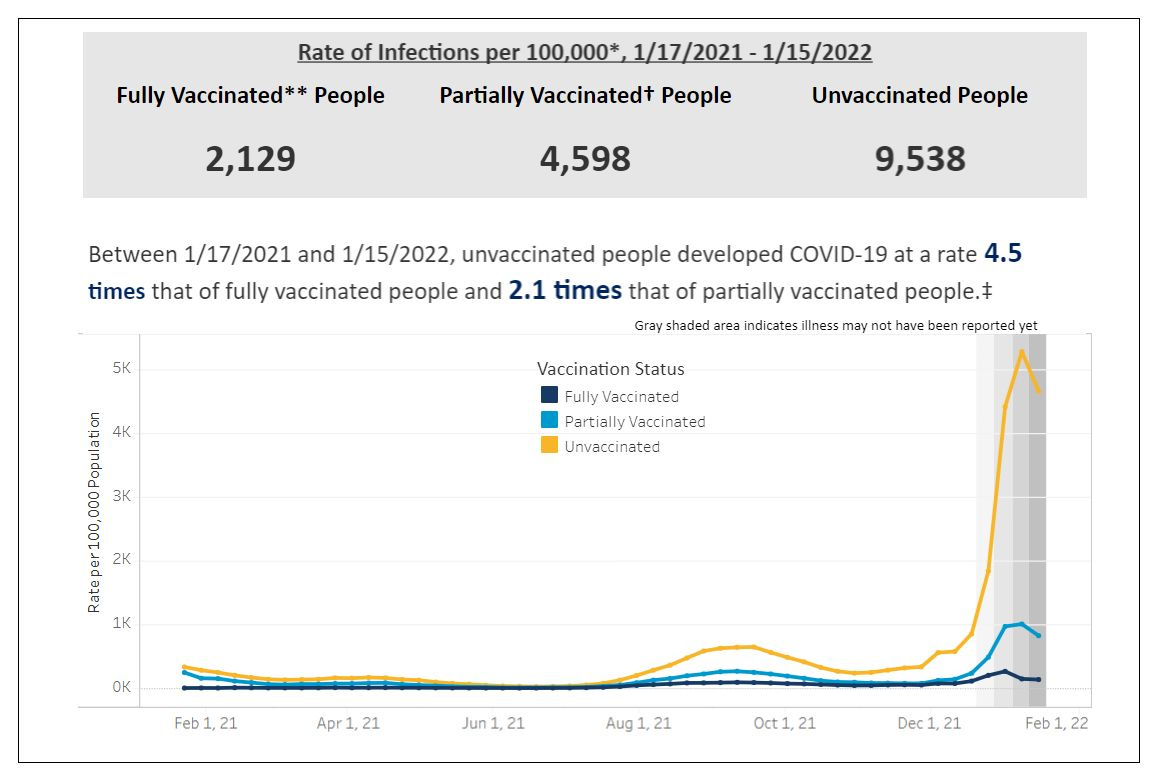Click the last data point of the Fully Vaccinated line

tap(1039, 680)
